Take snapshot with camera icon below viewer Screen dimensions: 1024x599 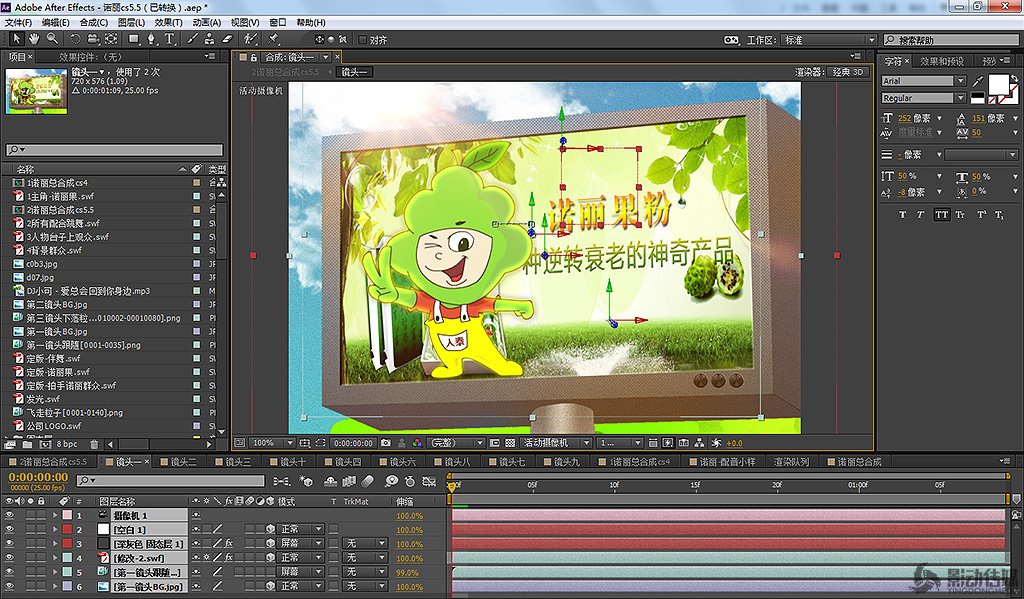(385, 442)
